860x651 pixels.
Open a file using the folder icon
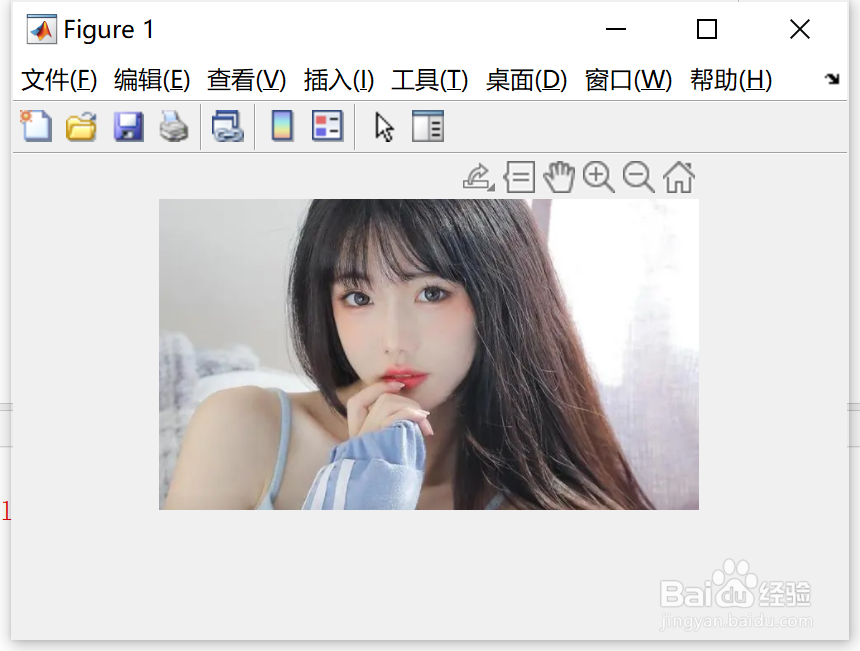[81, 126]
